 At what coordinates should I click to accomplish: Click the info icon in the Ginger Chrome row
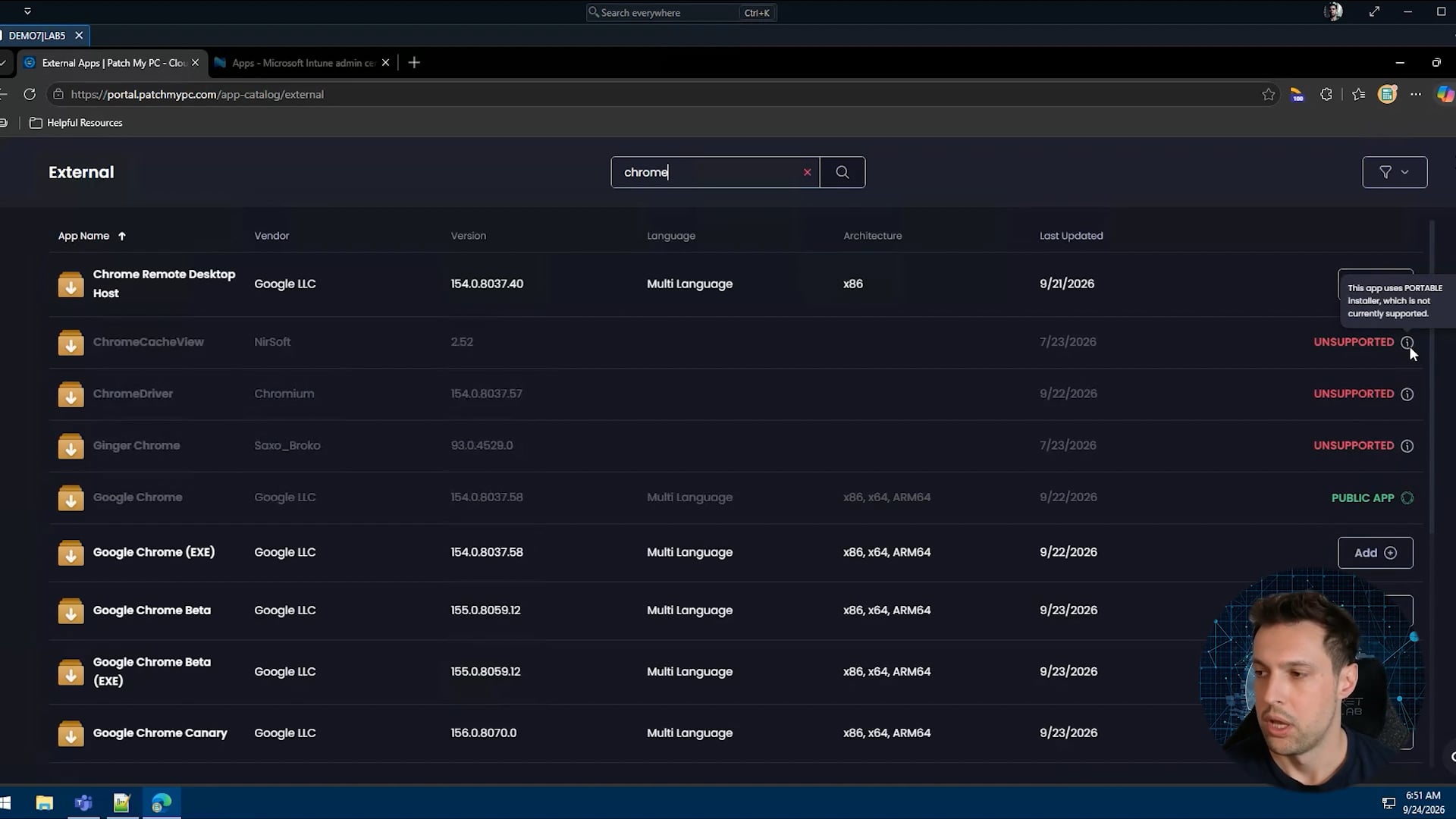[1407, 446]
